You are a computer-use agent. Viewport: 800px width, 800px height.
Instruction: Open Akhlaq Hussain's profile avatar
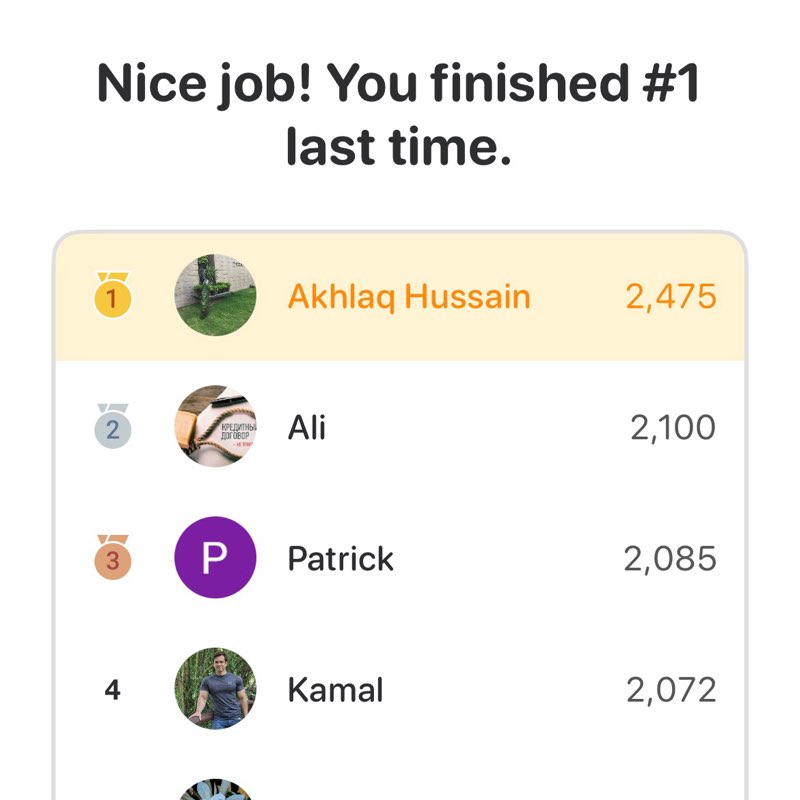215,295
